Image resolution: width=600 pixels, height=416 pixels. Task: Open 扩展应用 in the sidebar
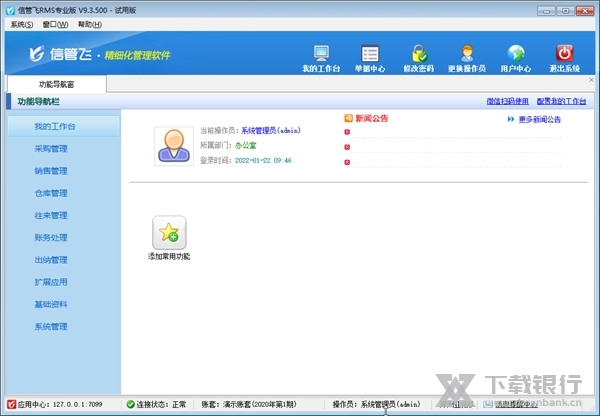coord(51,282)
